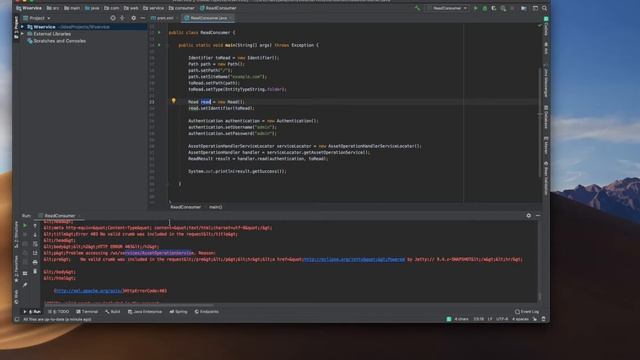Click UTF-8 encoding in status bar

[502, 319]
